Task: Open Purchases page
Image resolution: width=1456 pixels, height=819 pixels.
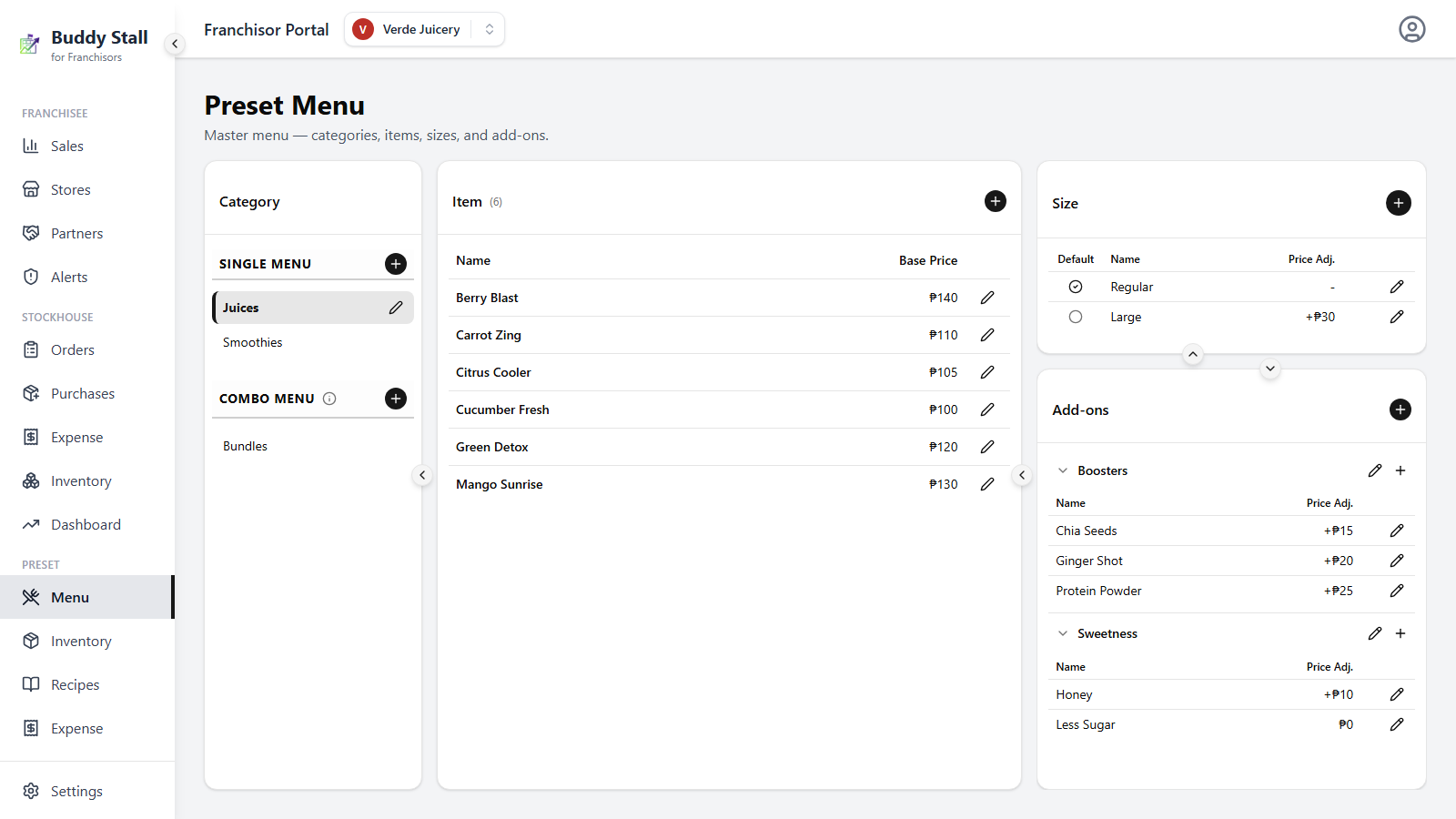Action: coord(87,393)
